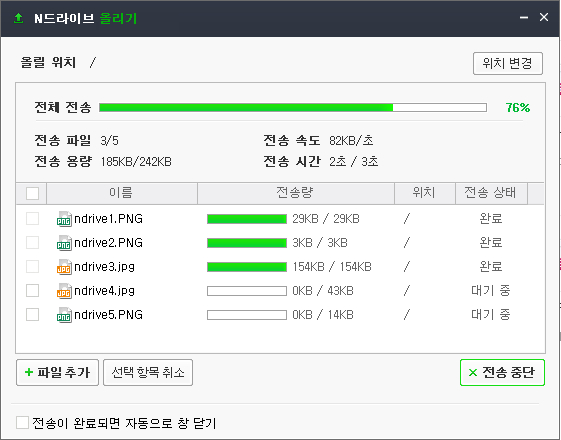Click the ndrive3.jpg JPG file icon

pyautogui.click(x=64, y=267)
